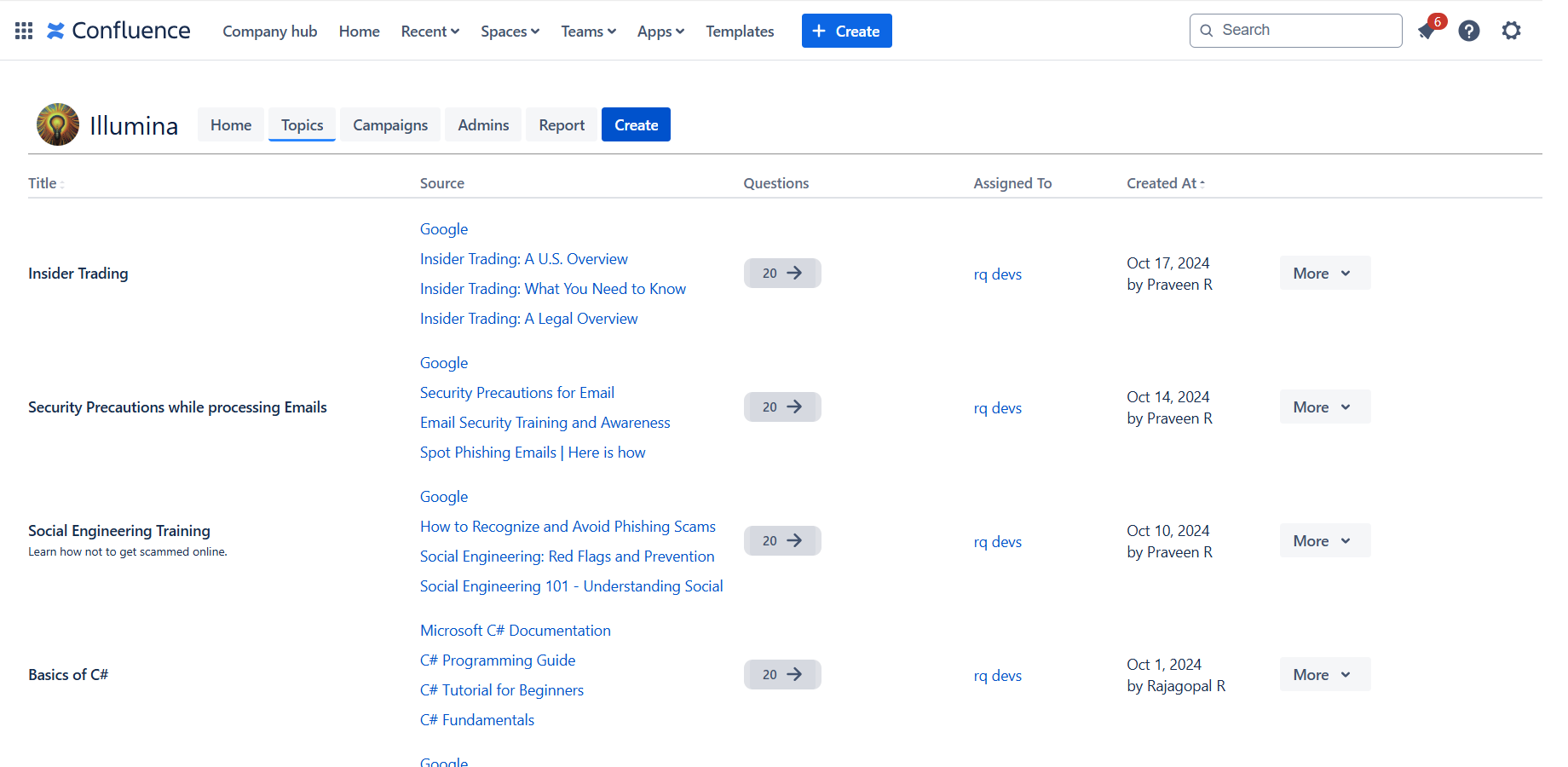Expand the Spaces dropdown menu
This screenshot has width=1568, height=767.
tap(510, 32)
